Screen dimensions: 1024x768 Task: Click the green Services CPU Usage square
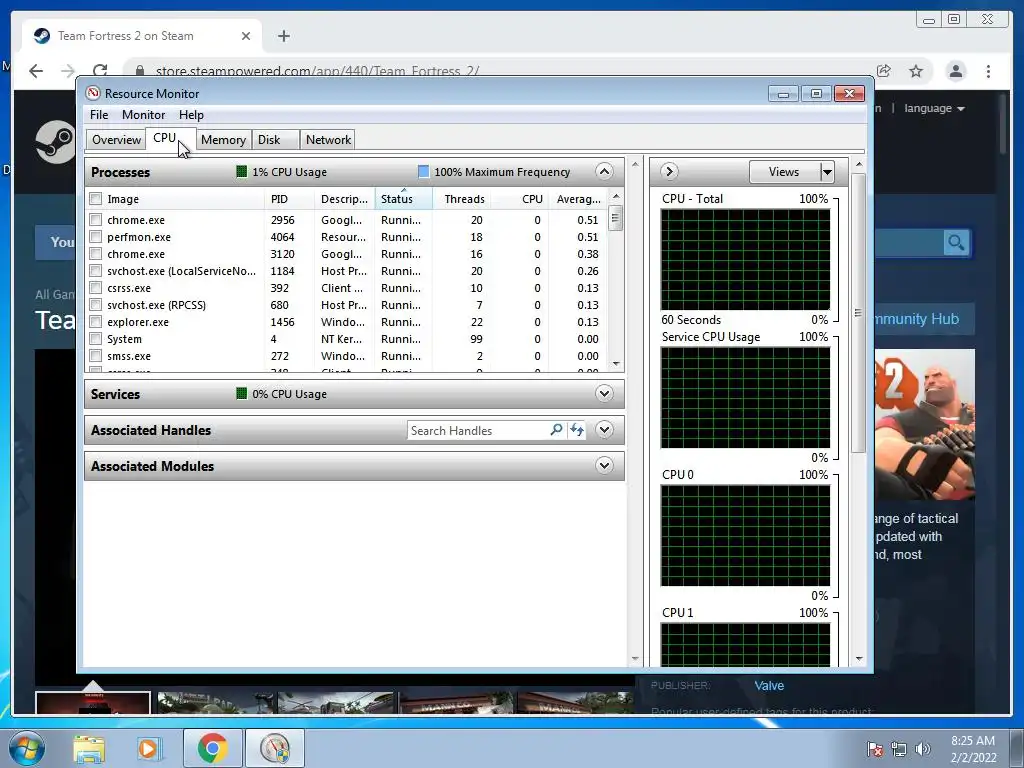(x=242, y=393)
